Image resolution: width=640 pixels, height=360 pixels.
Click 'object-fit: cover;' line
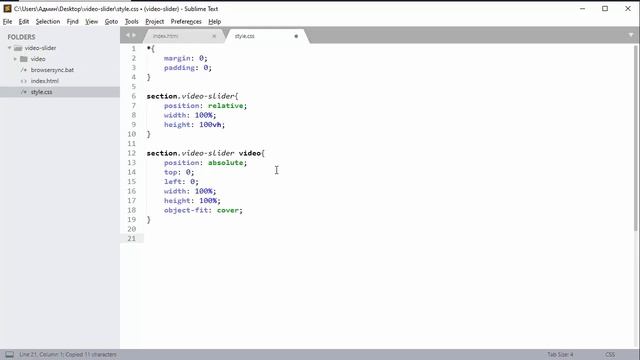[203, 210]
